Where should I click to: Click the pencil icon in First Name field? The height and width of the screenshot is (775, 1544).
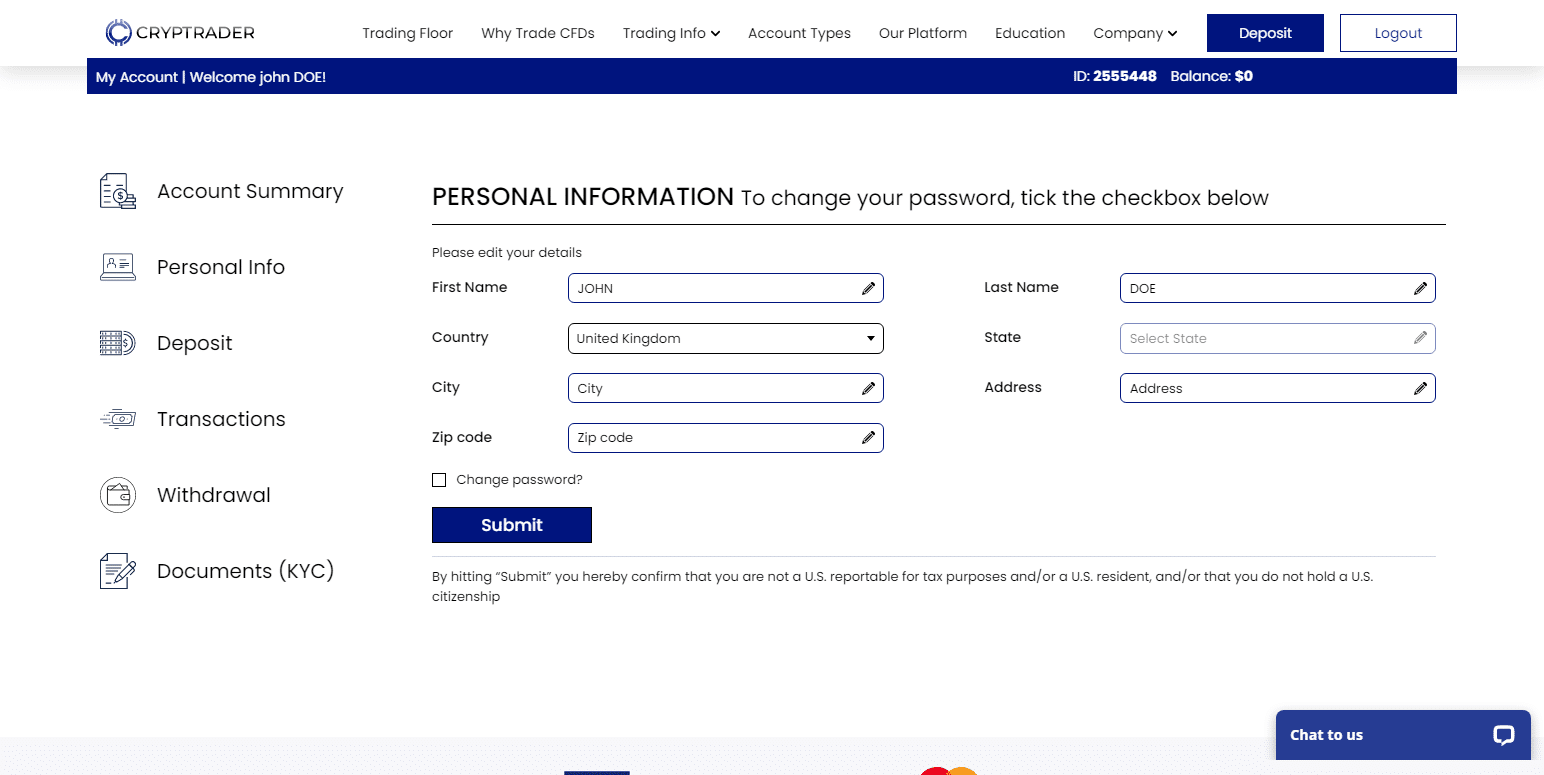pyautogui.click(x=868, y=288)
